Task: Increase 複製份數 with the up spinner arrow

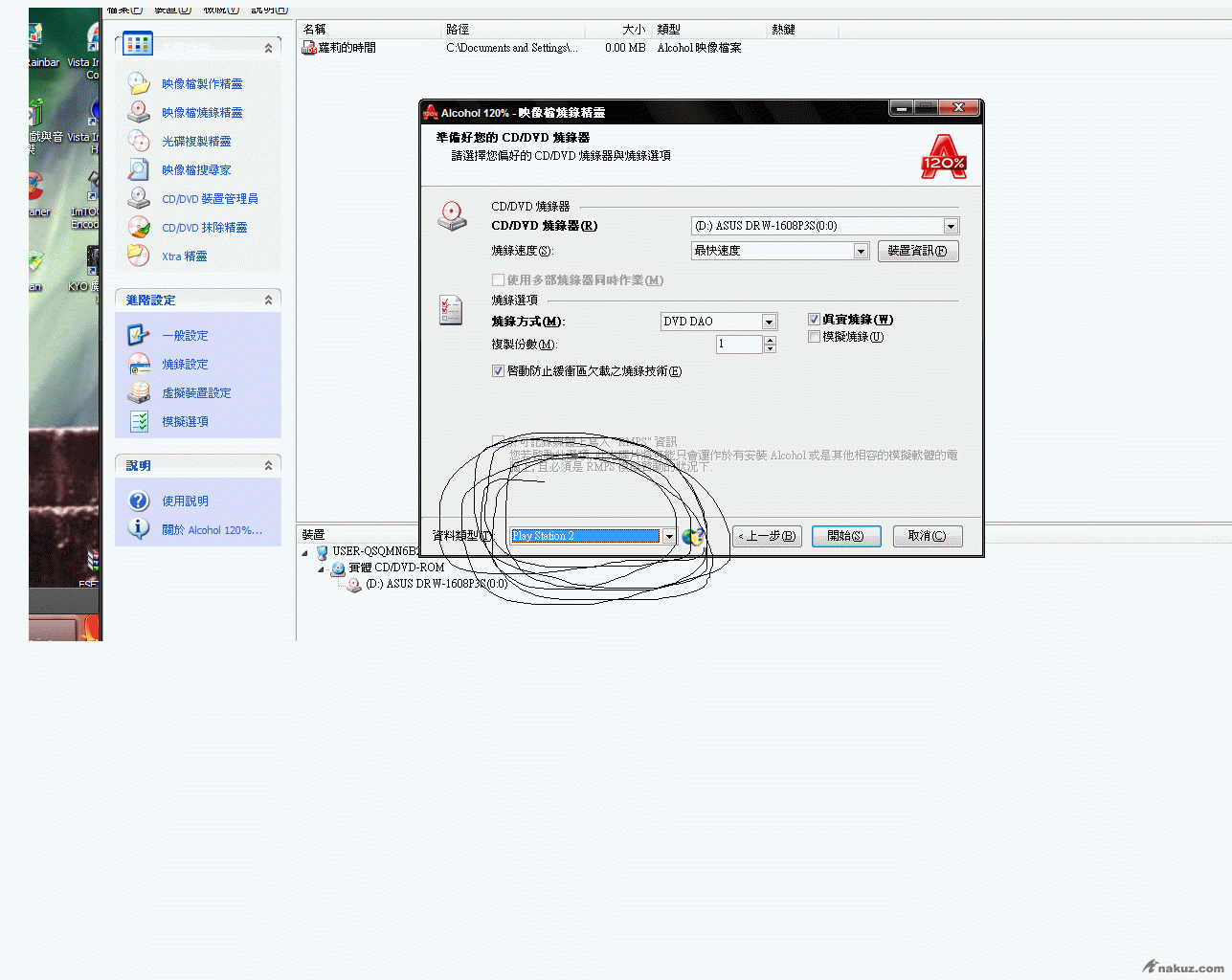Action: tap(770, 340)
